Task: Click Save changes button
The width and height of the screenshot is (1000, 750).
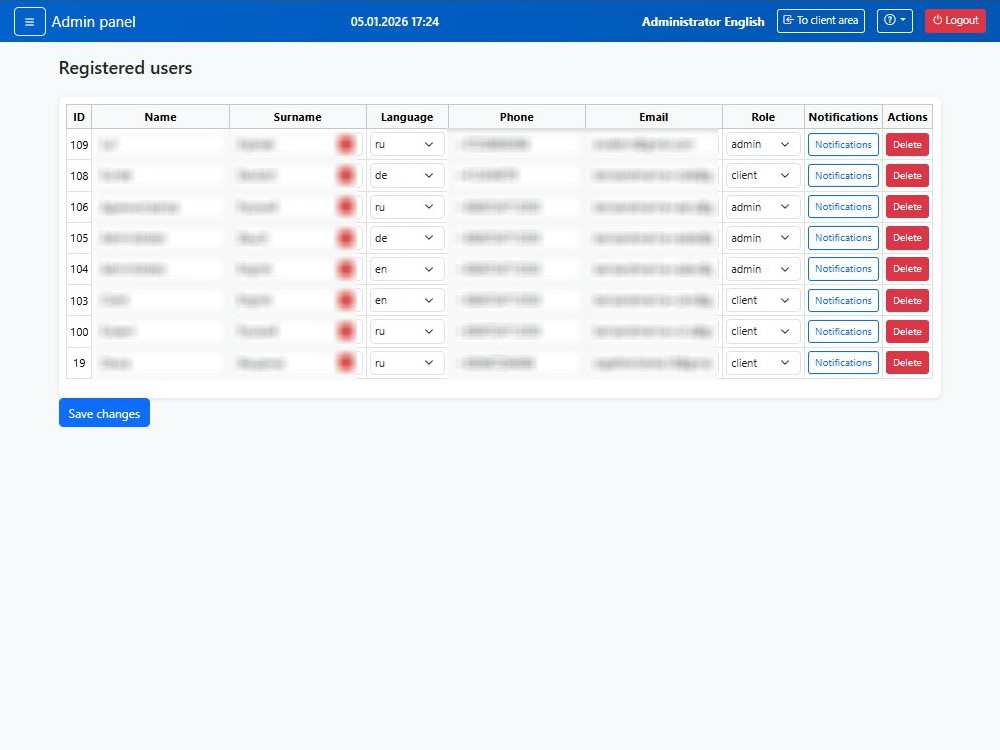Action: 104,413
